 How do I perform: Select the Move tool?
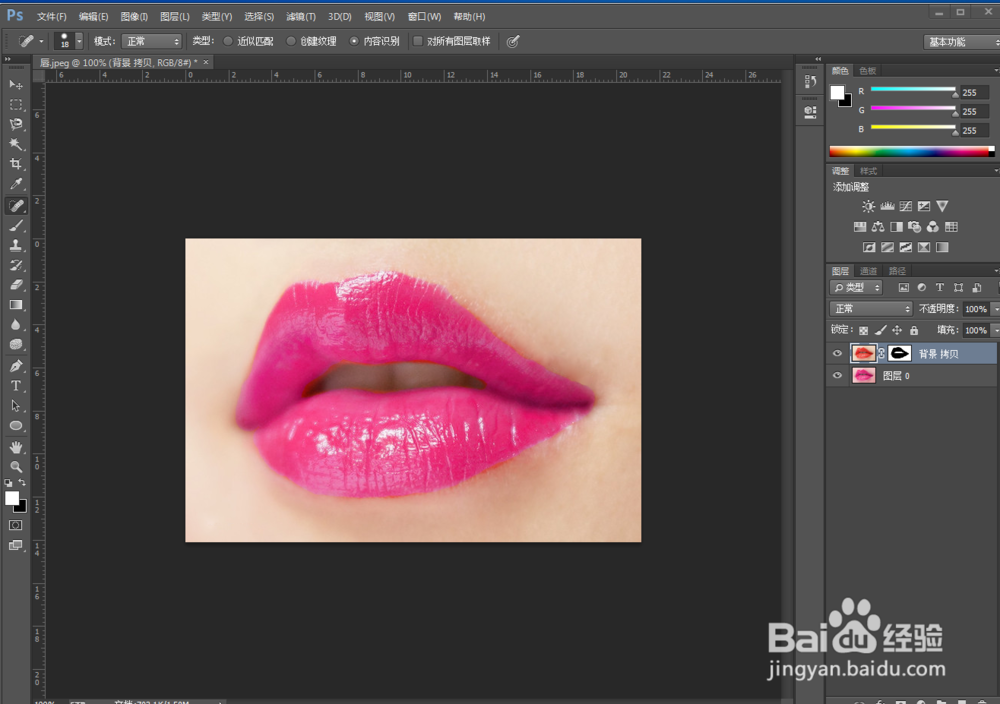click(x=16, y=85)
